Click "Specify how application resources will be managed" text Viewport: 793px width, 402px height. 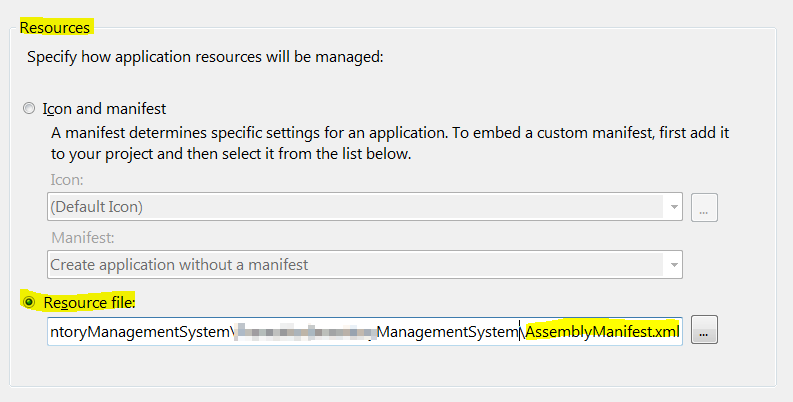[x=205, y=58]
